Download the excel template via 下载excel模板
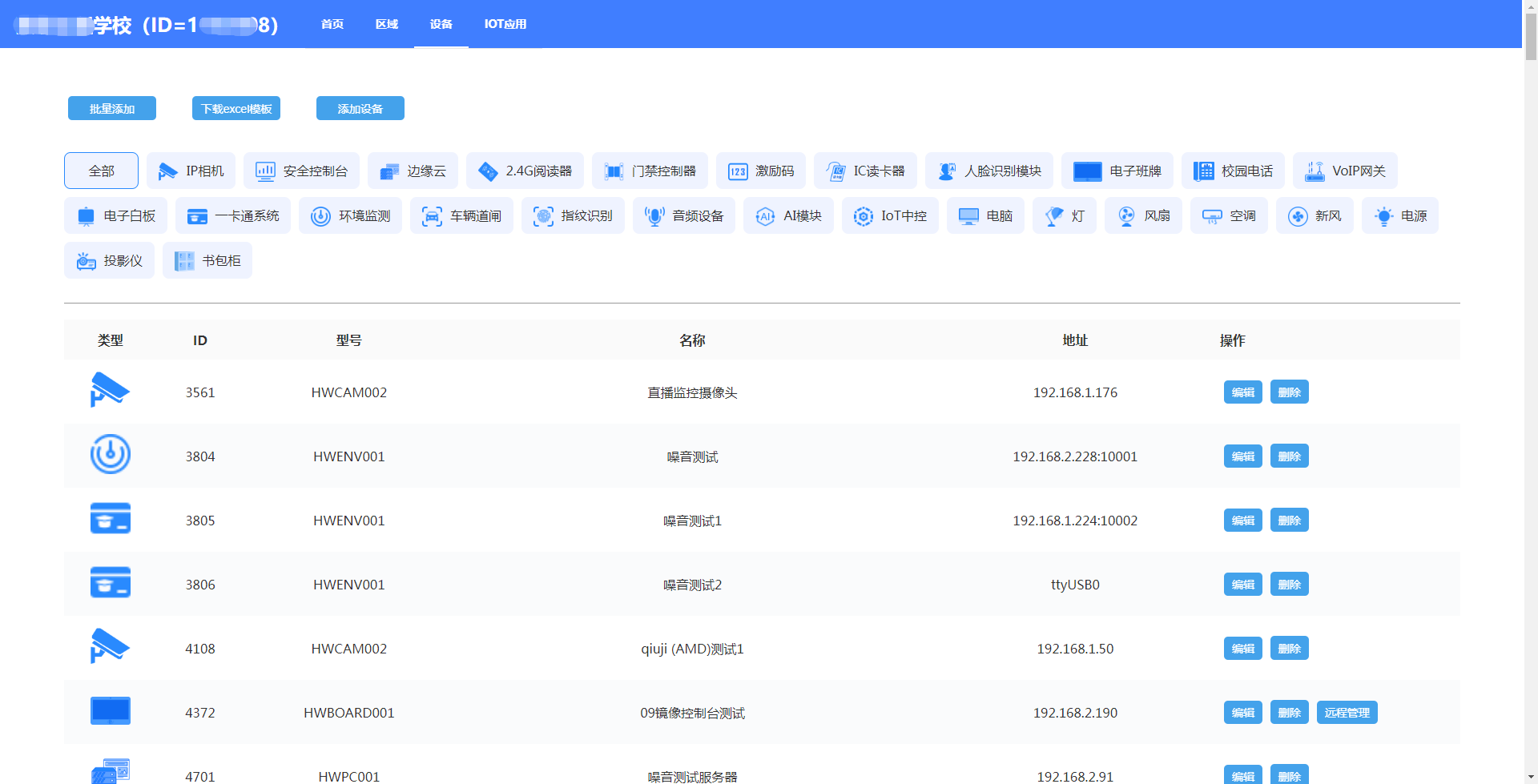The width and height of the screenshot is (1538, 784). coord(236,109)
